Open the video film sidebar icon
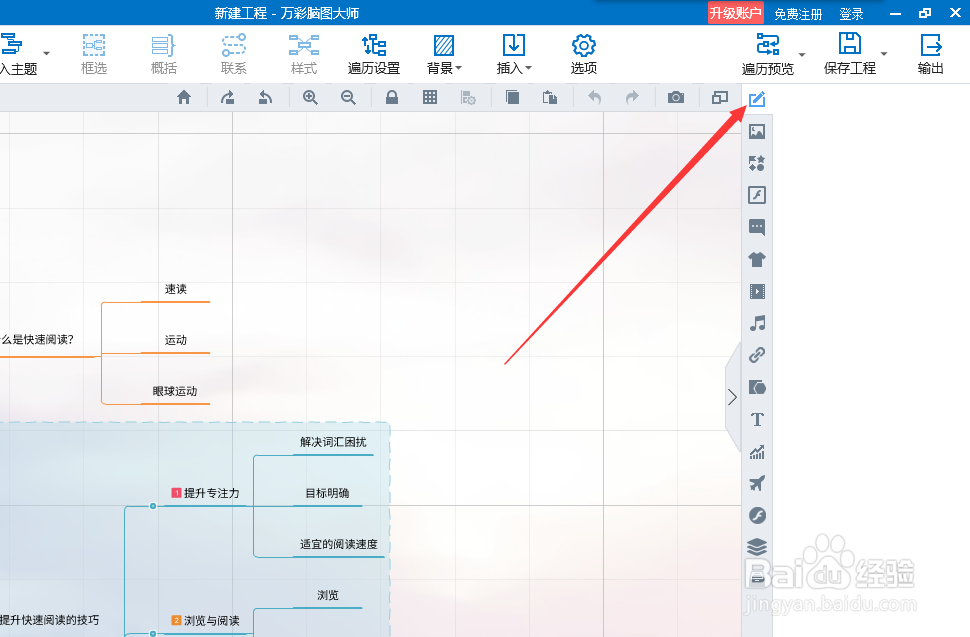The width and height of the screenshot is (970, 637). [x=757, y=291]
